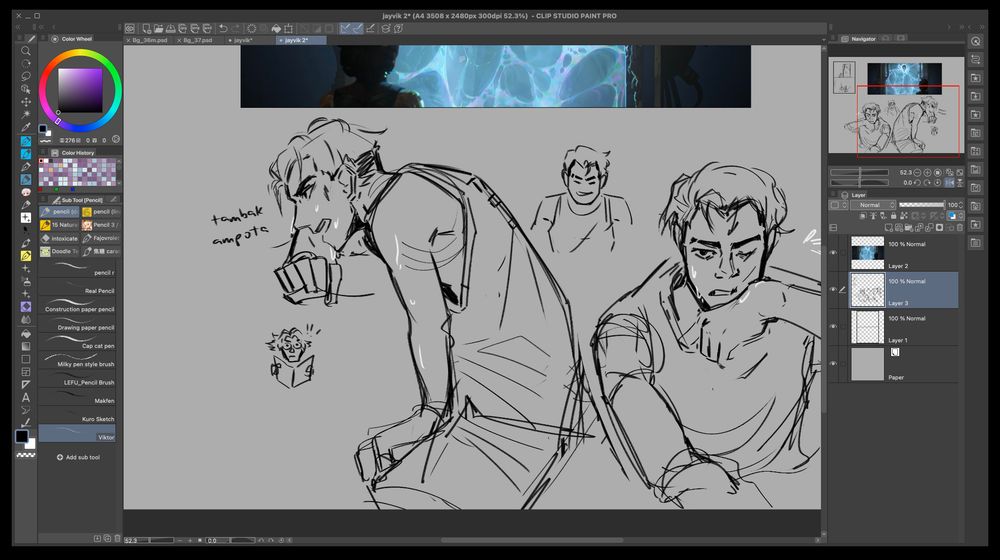Click the horizontal canvas scrollbar
1000x560 pixels.
531,540
